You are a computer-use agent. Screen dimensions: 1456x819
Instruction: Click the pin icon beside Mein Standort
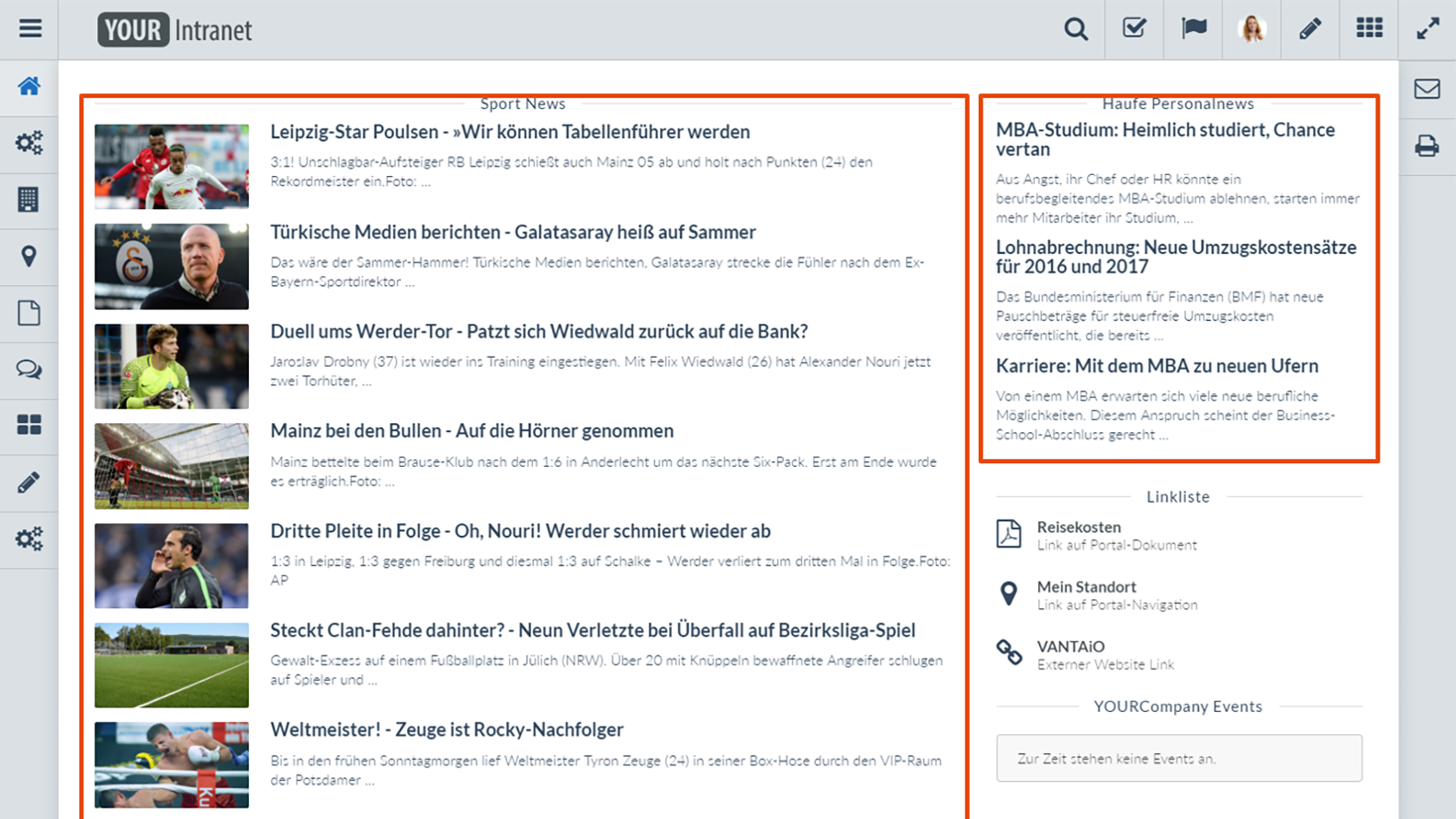pyautogui.click(x=1009, y=594)
